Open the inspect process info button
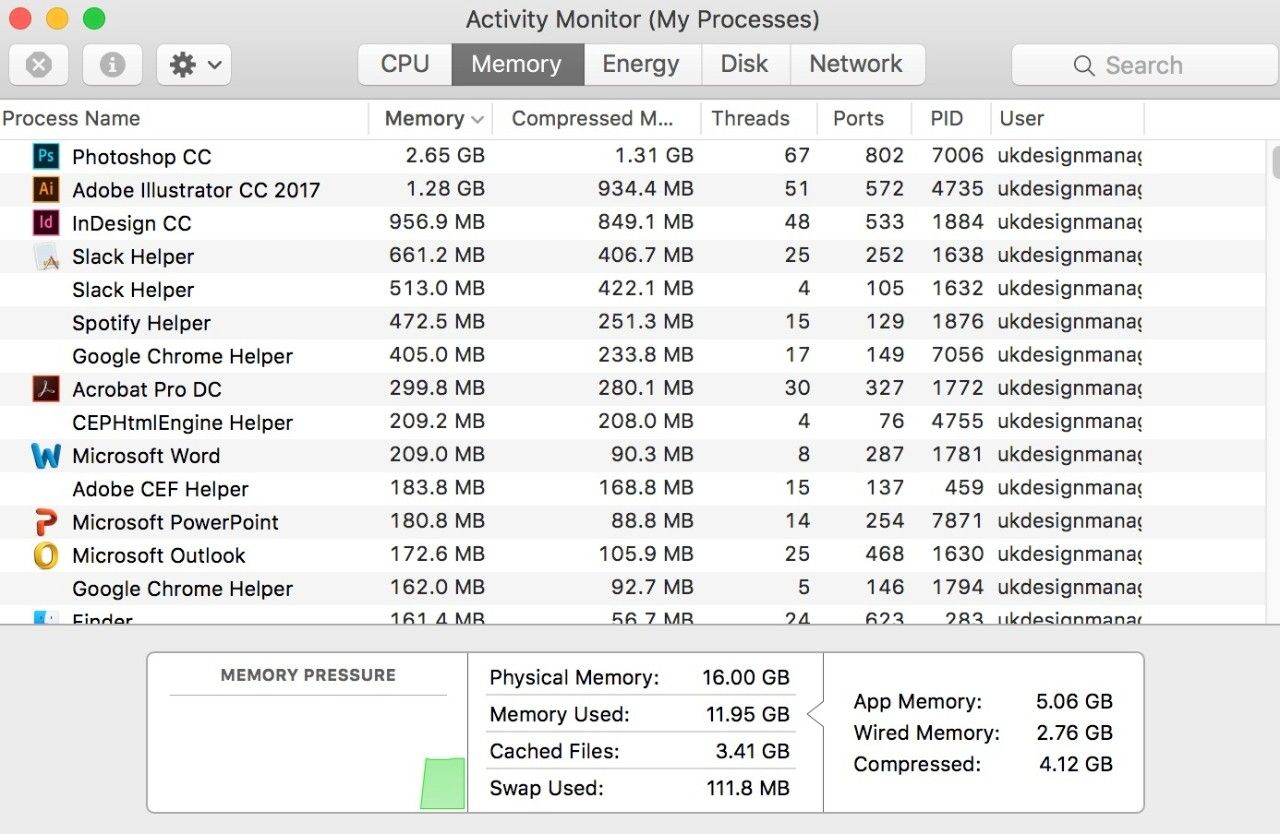 [x=112, y=64]
